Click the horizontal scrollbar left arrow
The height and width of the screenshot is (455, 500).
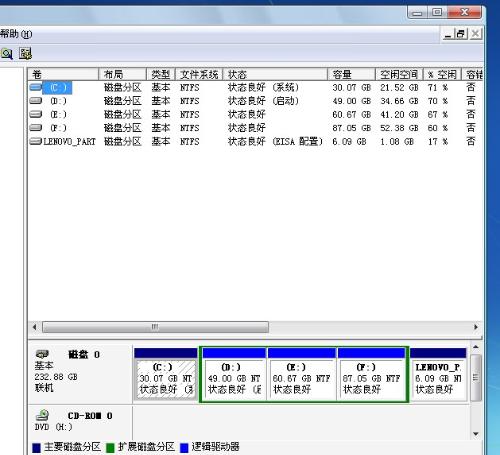34,327
